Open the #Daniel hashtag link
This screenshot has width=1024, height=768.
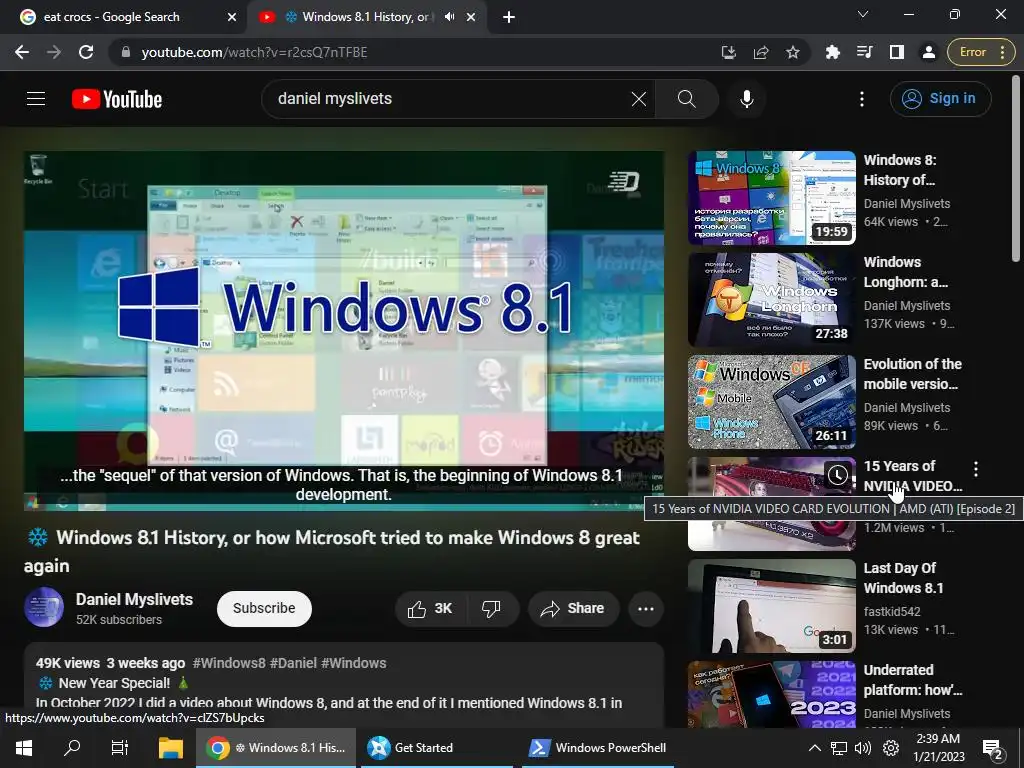coord(293,663)
